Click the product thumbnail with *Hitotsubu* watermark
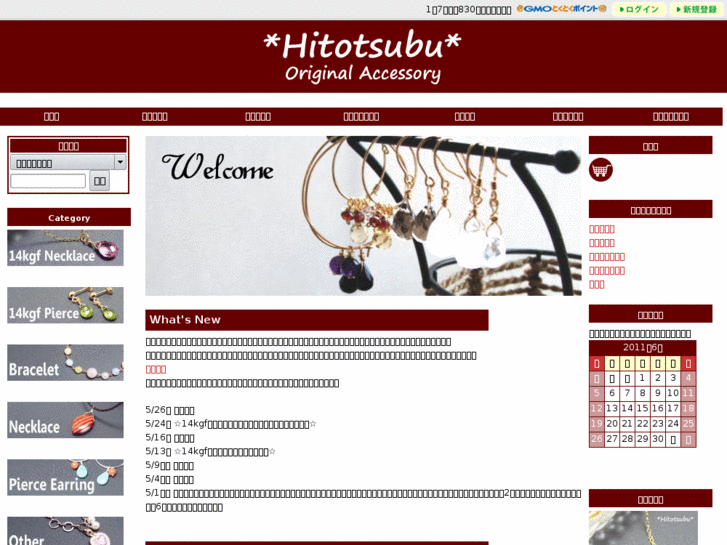The image size is (727, 545). [x=643, y=528]
